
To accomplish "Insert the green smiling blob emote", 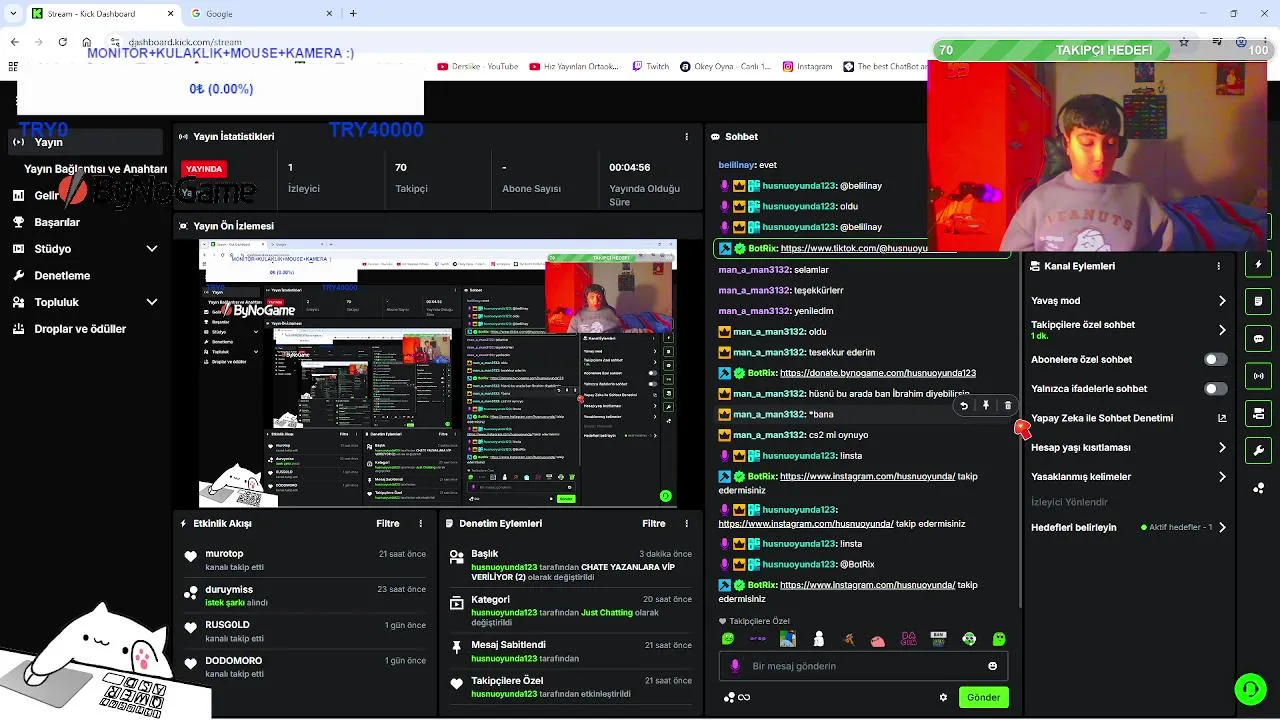I will pyautogui.click(x=728, y=639).
